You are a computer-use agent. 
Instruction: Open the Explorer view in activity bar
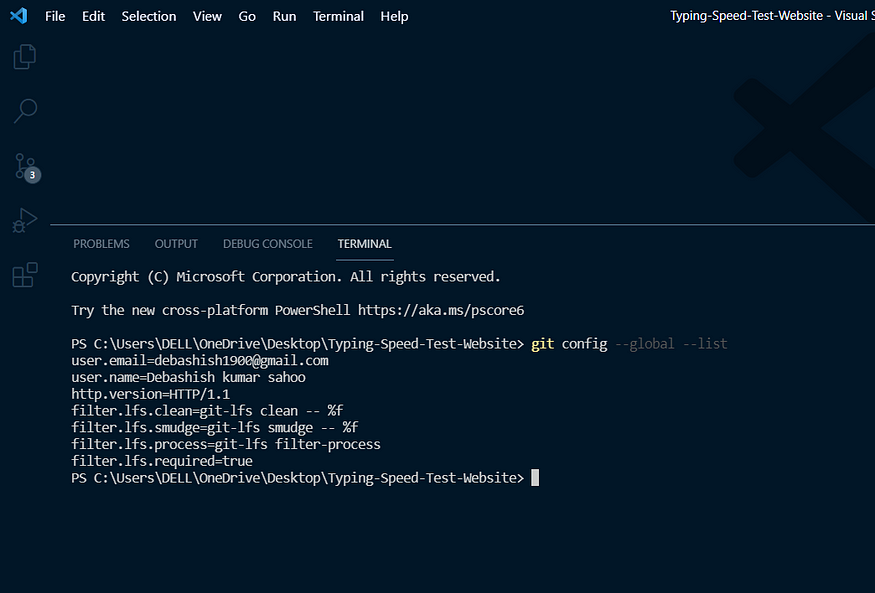25,56
